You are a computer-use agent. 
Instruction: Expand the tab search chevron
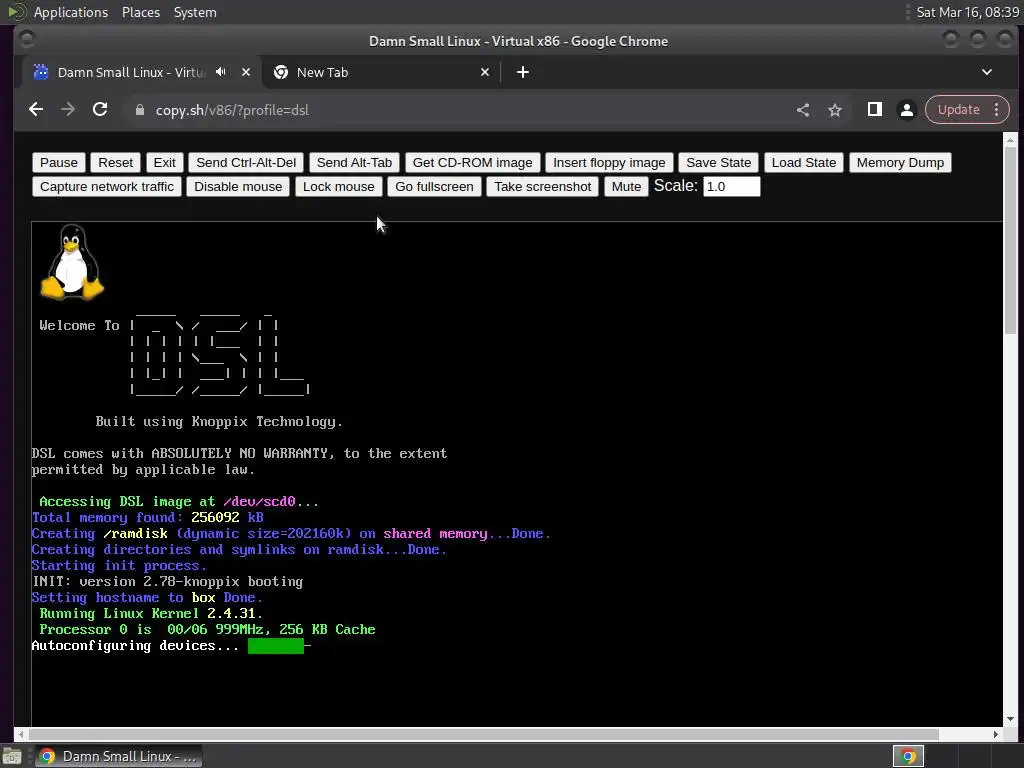click(x=987, y=72)
